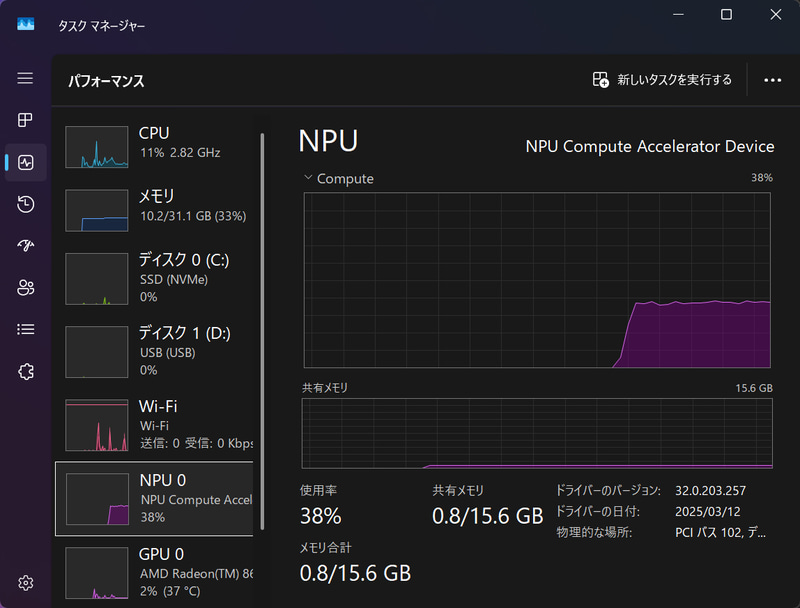Select the Performance view icon

pyautogui.click(x=25, y=162)
